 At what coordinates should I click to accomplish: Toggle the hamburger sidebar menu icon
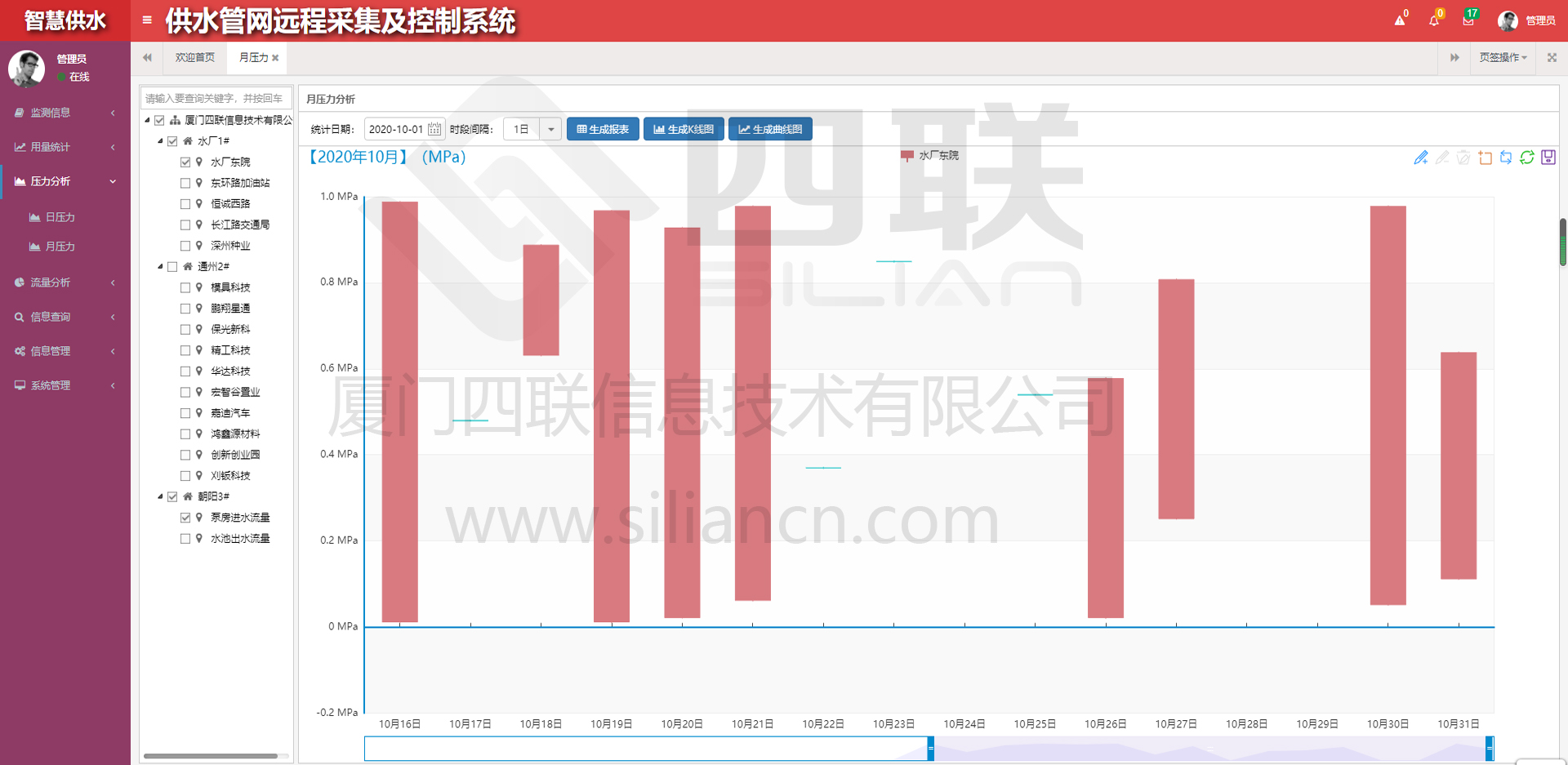(x=147, y=20)
